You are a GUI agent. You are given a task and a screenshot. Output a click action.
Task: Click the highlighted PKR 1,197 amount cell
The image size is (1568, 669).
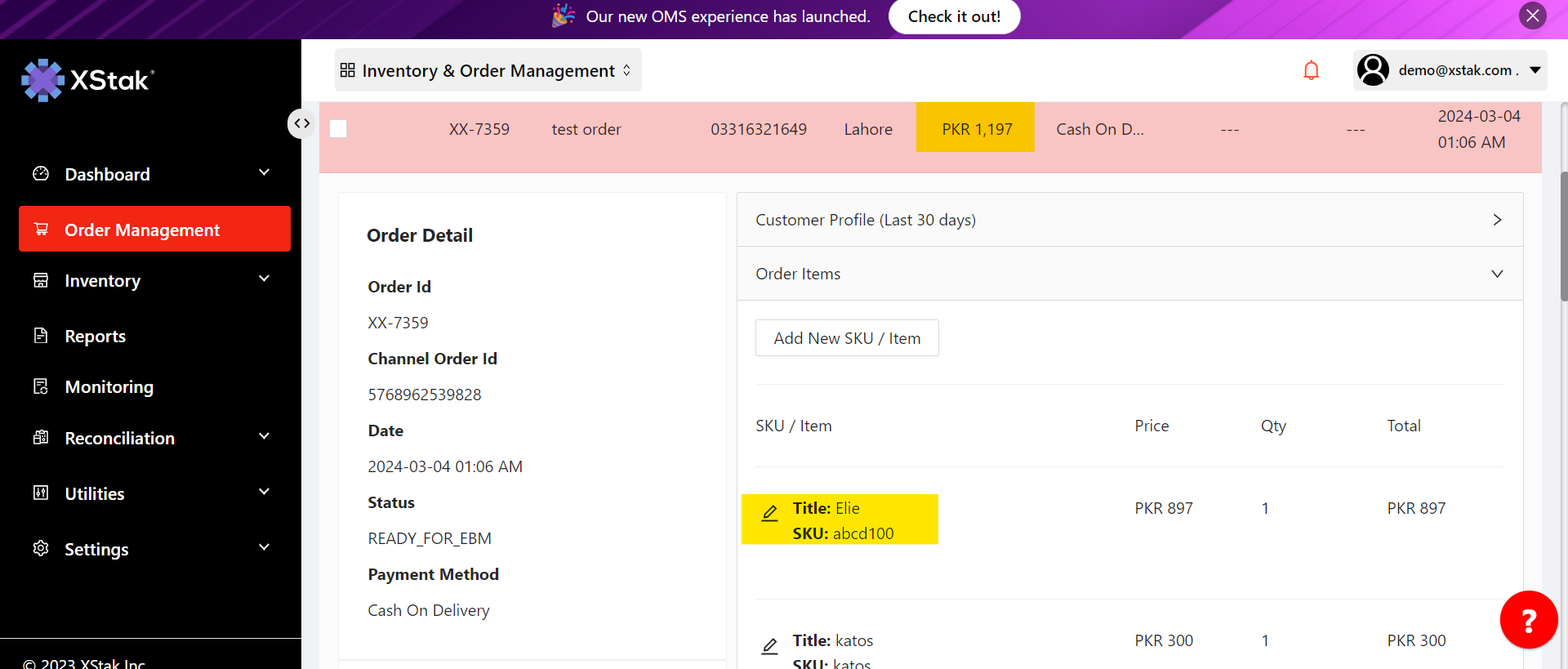[976, 129]
